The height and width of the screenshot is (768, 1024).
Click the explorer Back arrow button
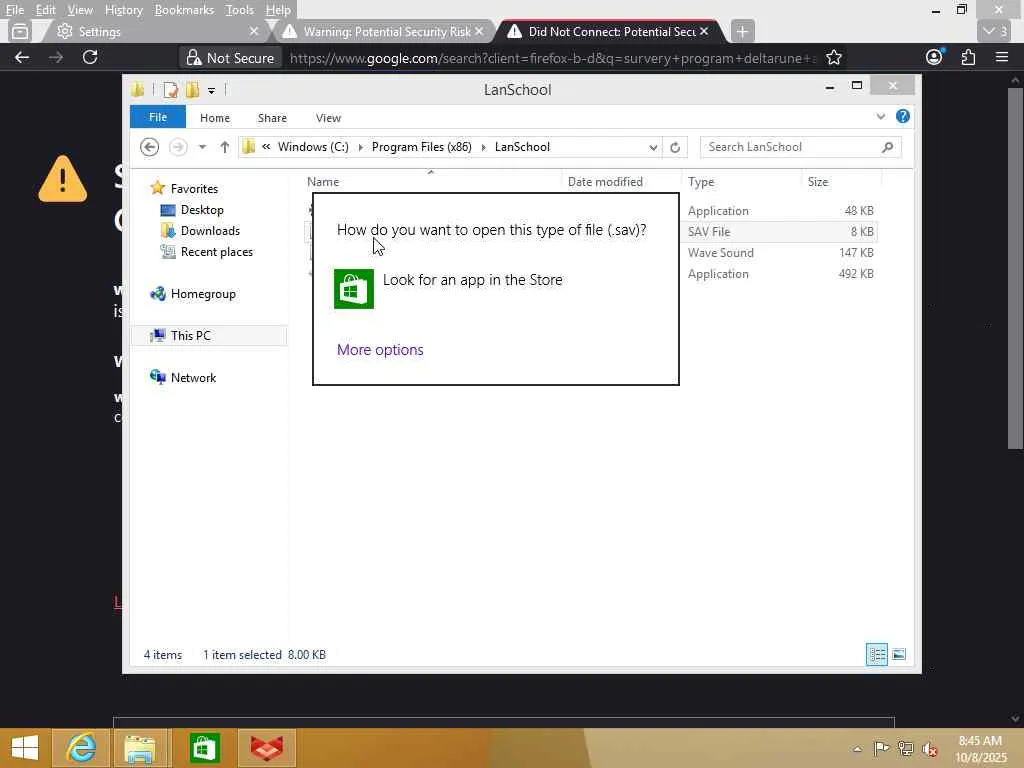150,147
